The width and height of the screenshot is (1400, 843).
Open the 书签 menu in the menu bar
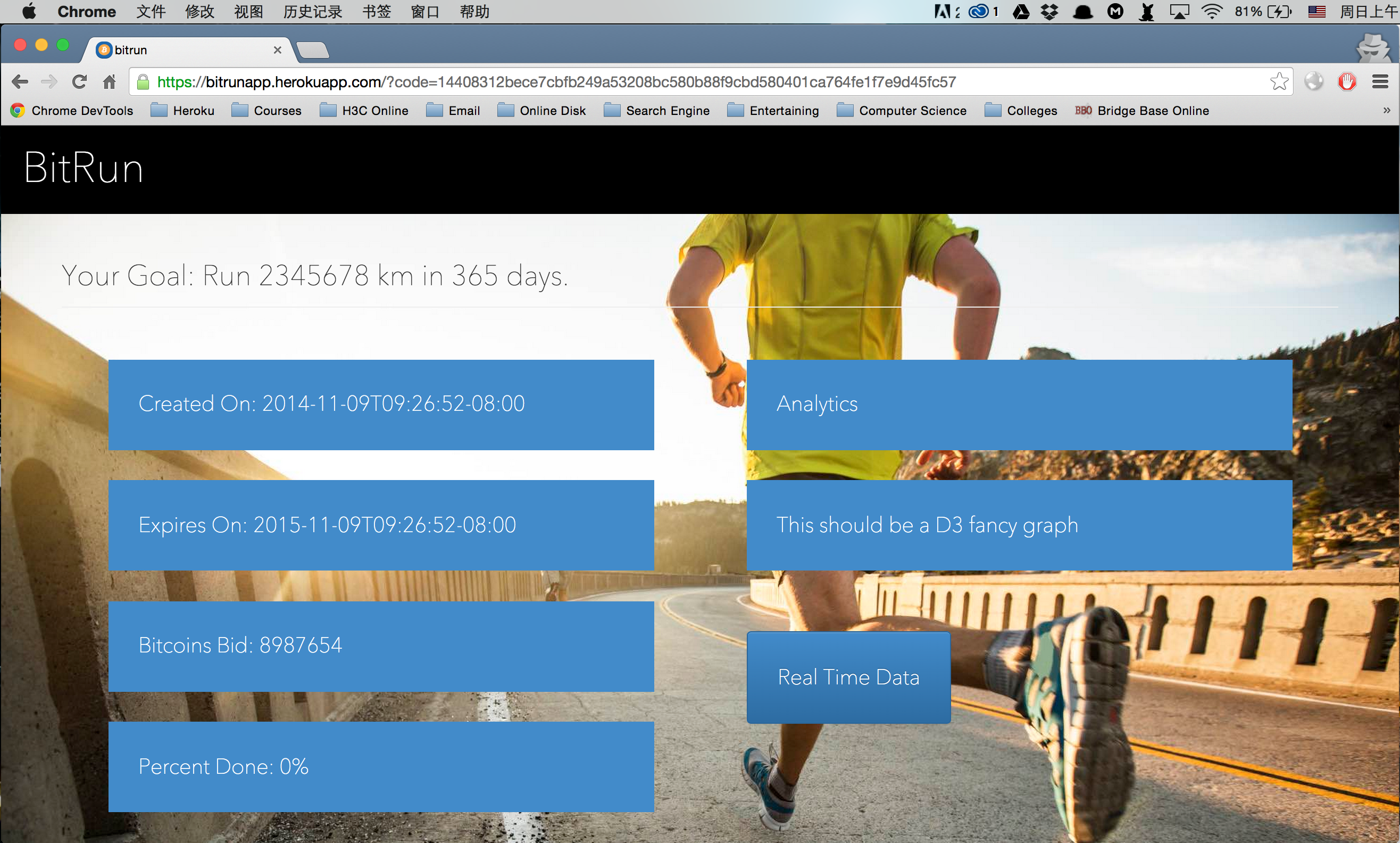[x=377, y=11]
